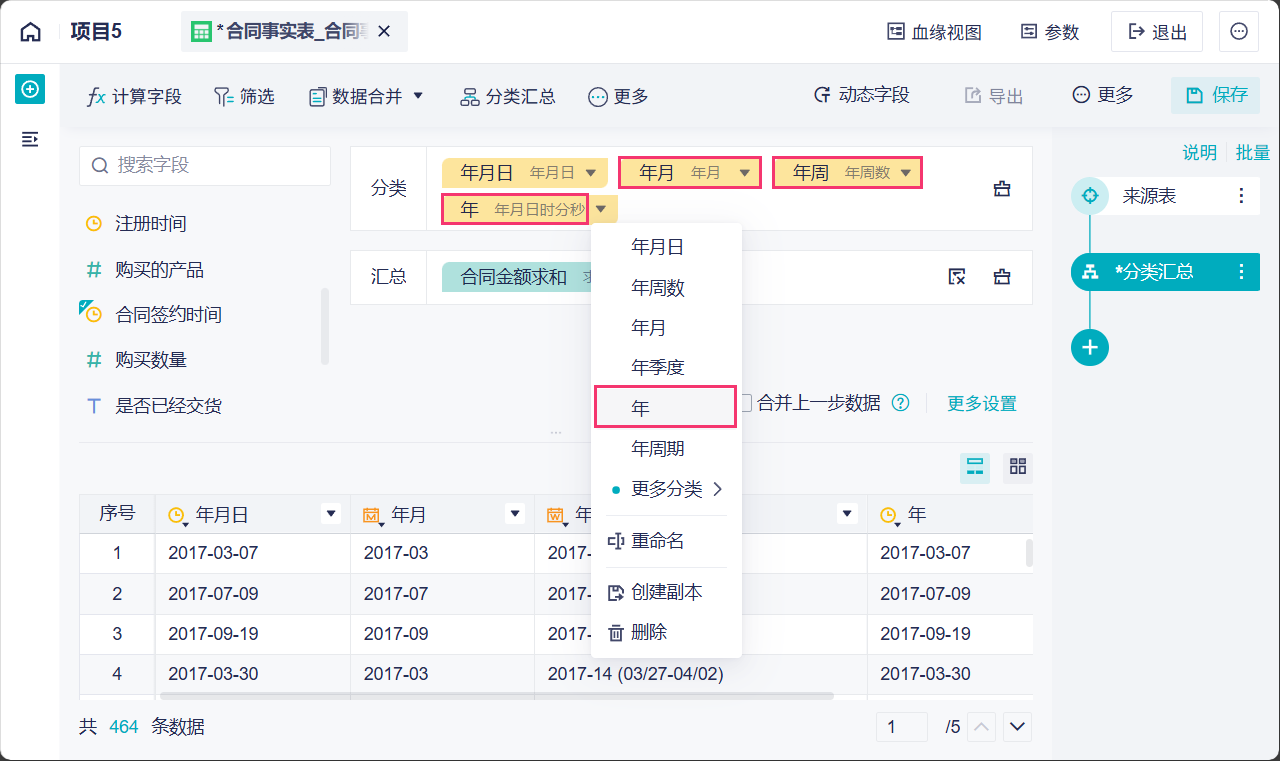Viewport: 1280px width, 761px height.
Task: Expand the 更多分类 submenu
Action: point(668,489)
